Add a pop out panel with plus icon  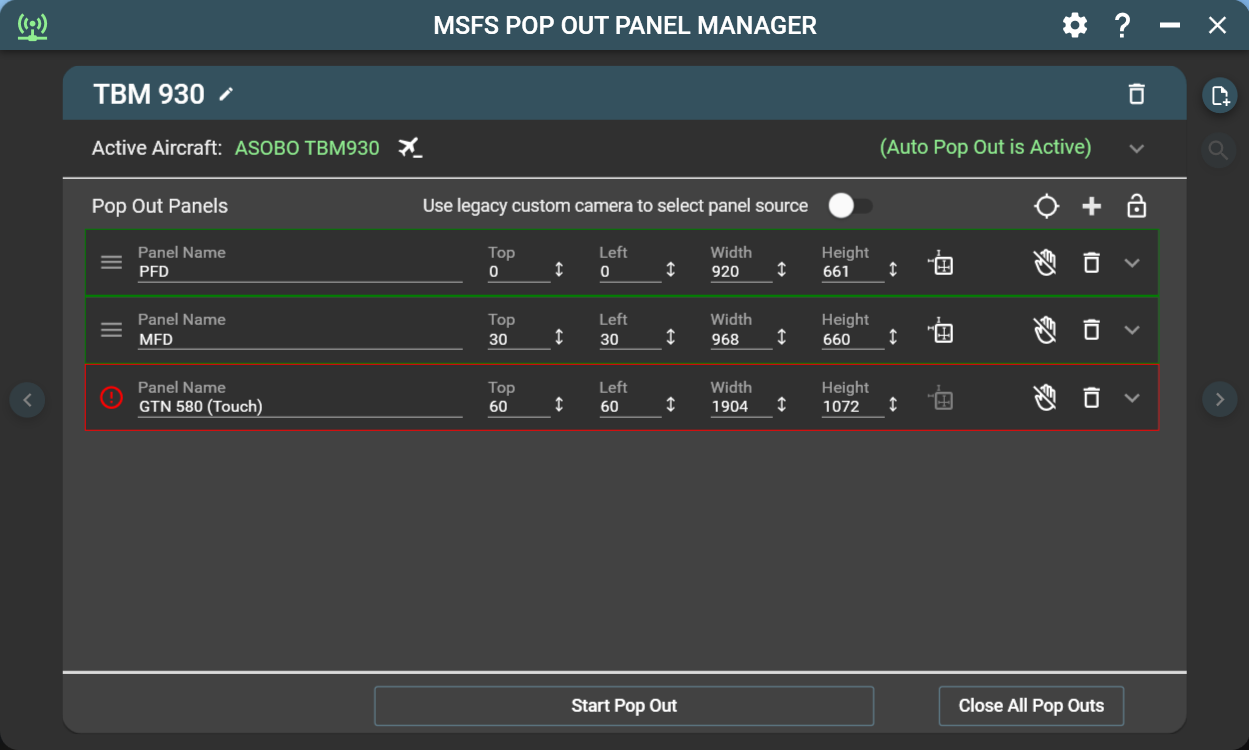(x=1092, y=206)
